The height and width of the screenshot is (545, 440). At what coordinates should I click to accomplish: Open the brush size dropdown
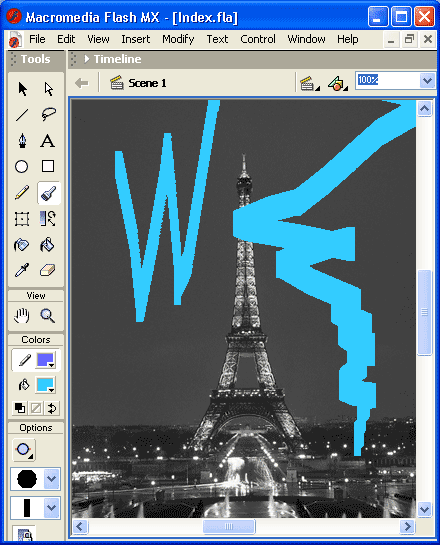pyautogui.click(x=51, y=479)
